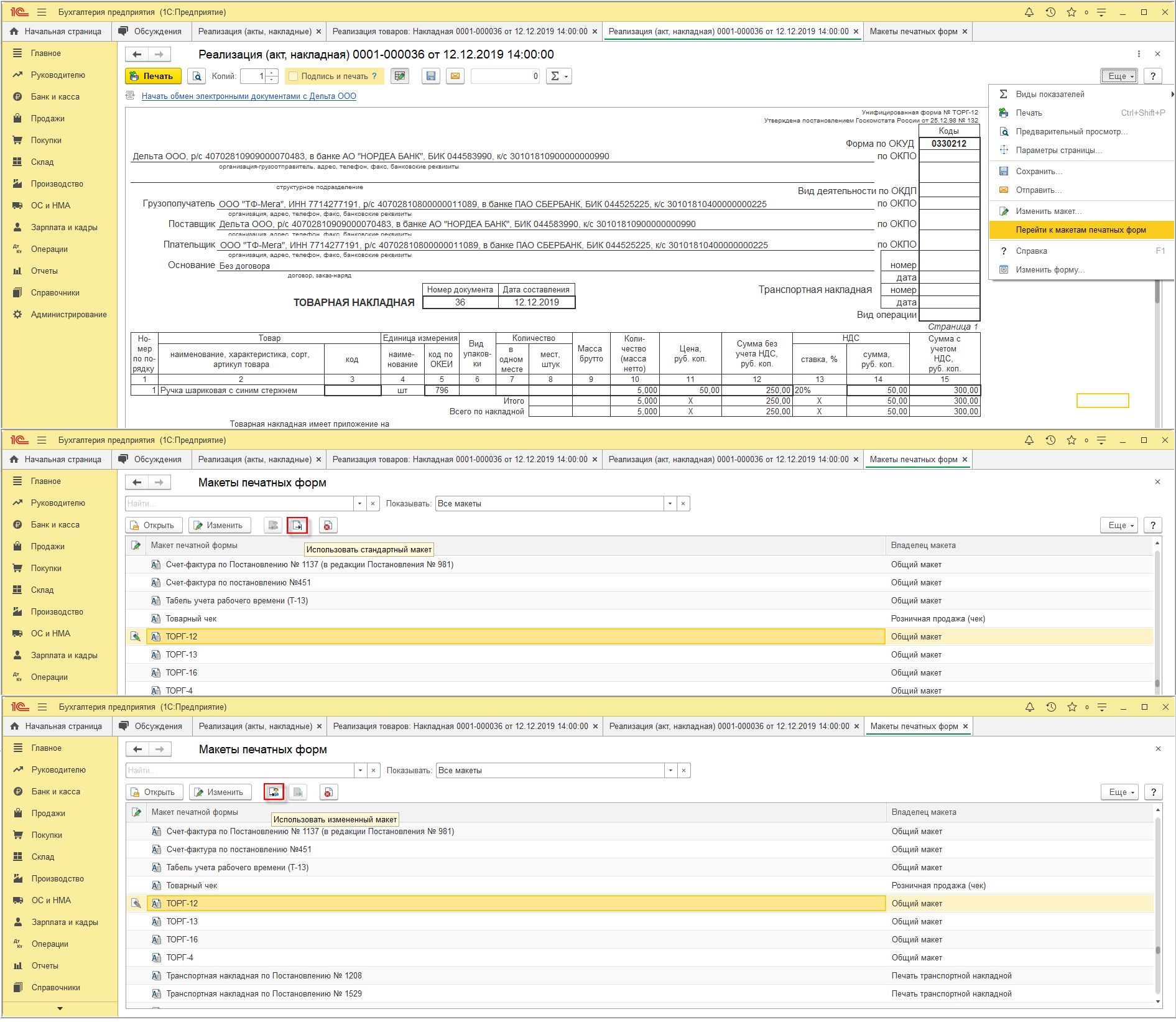Viewport: 1176px width, 1022px height.
Task: Open the Еще menu in the top window
Action: [1119, 76]
